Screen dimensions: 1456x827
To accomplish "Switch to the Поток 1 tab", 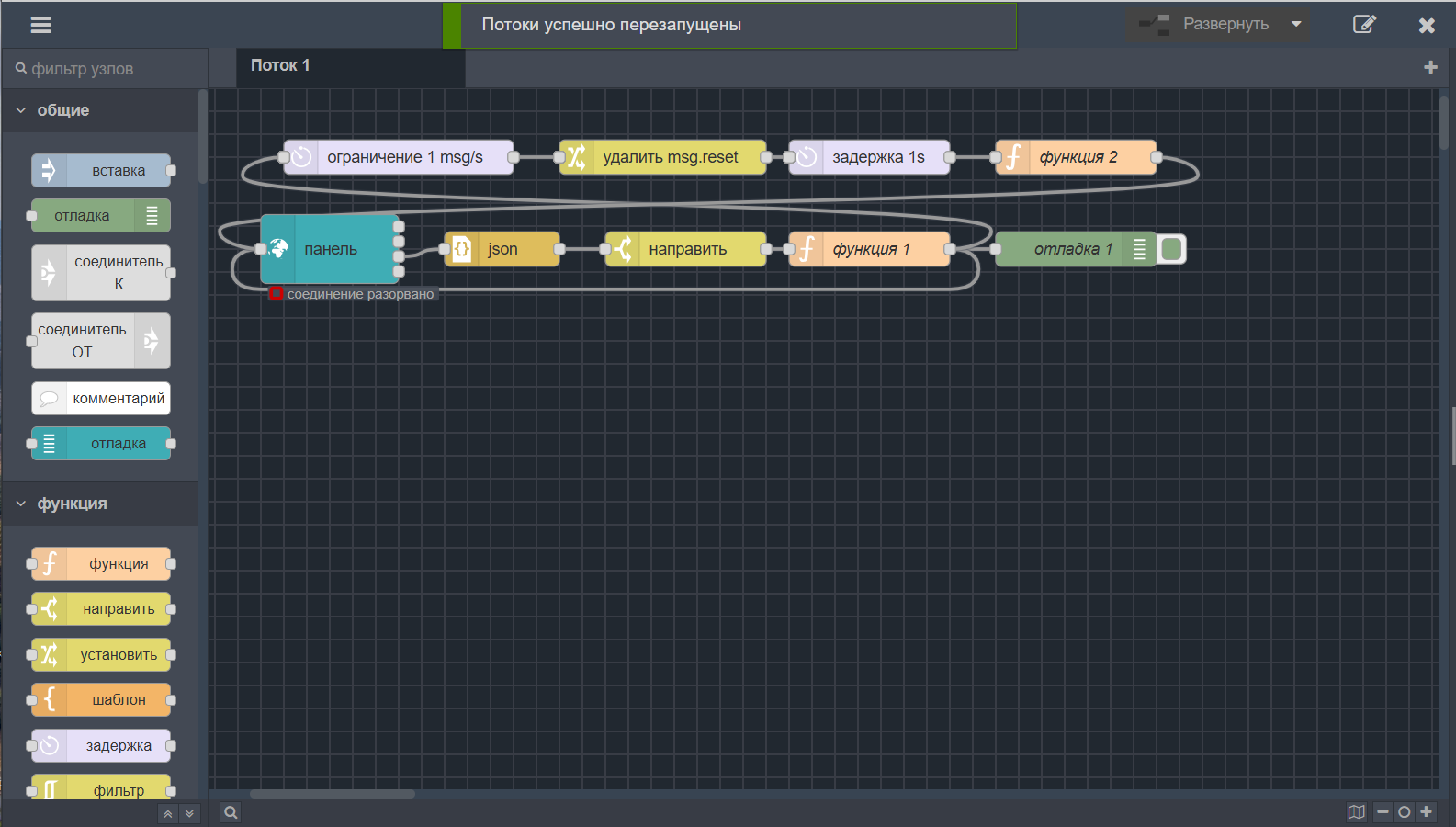I will tap(280, 66).
